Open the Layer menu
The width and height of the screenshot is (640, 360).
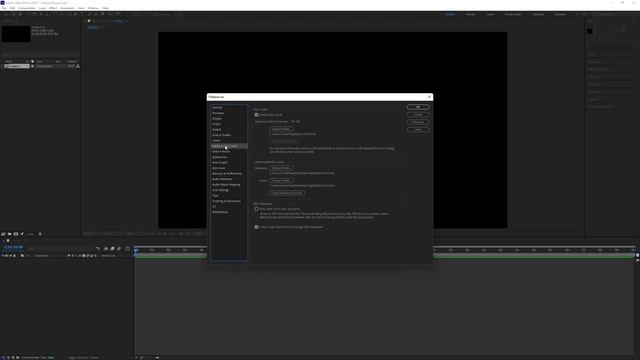point(42,8)
